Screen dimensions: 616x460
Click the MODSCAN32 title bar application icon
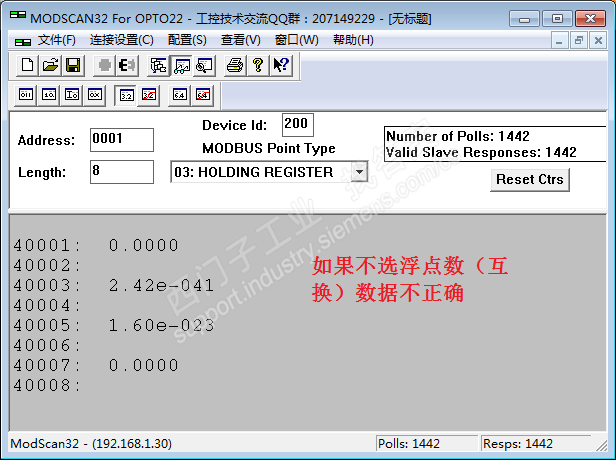pyautogui.click(x=18, y=15)
